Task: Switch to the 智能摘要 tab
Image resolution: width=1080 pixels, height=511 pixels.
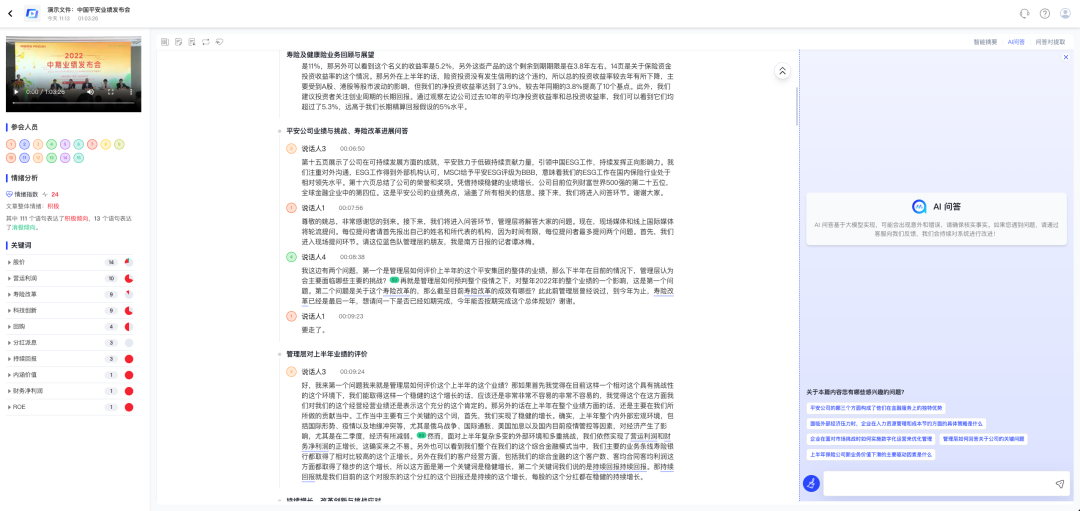Action: click(984, 42)
